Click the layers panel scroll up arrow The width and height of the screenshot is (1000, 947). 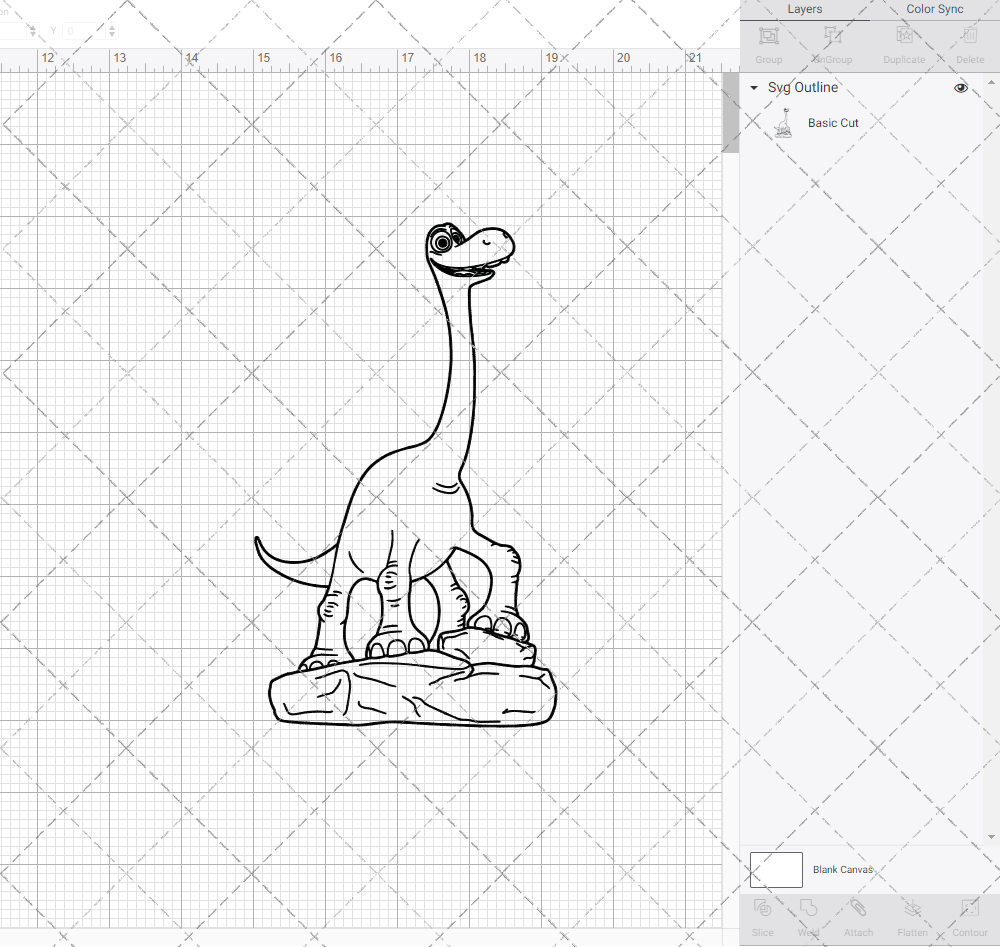pos(990,83)
